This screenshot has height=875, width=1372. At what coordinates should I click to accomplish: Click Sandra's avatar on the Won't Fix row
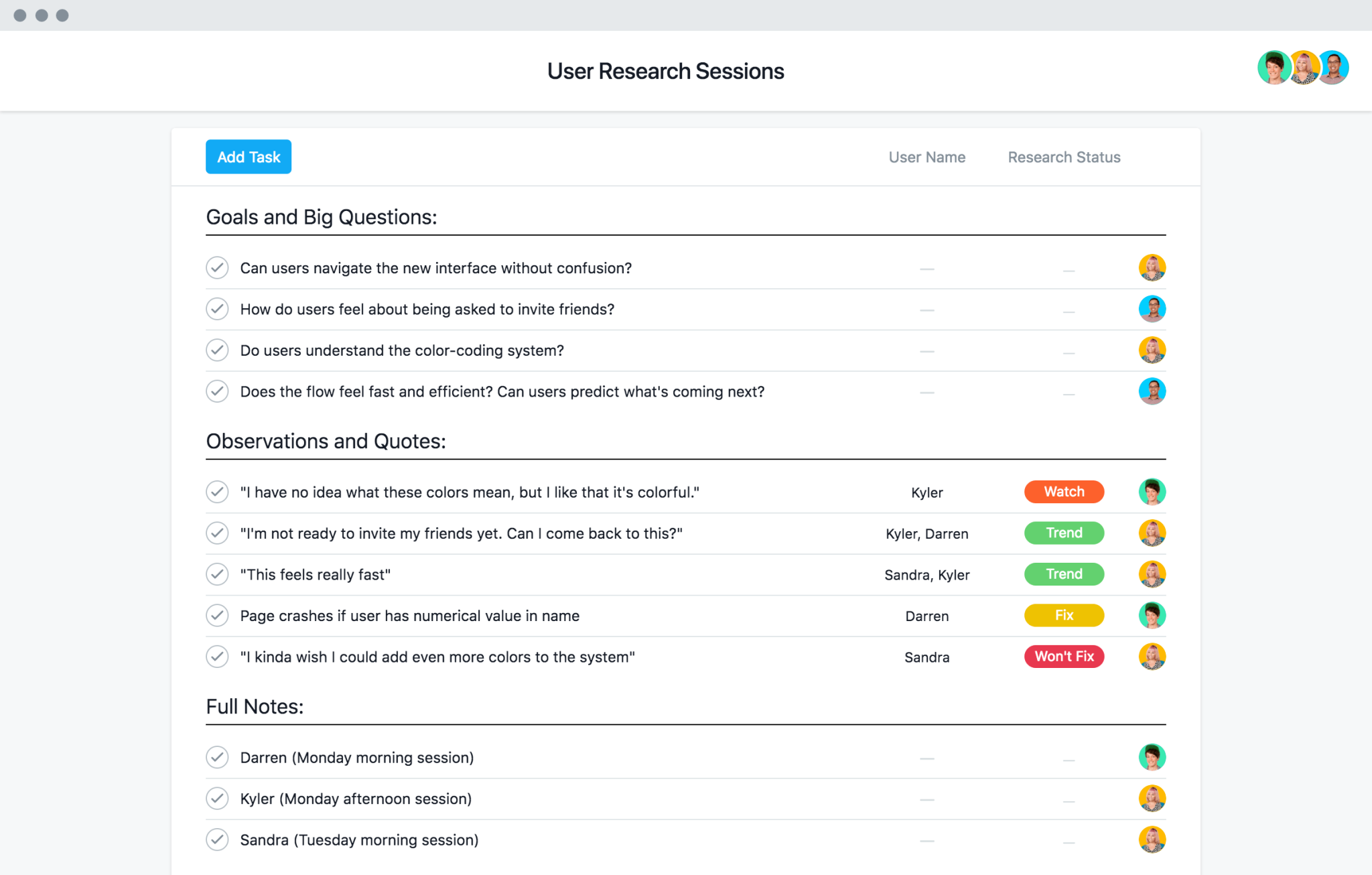(1153, 657)
